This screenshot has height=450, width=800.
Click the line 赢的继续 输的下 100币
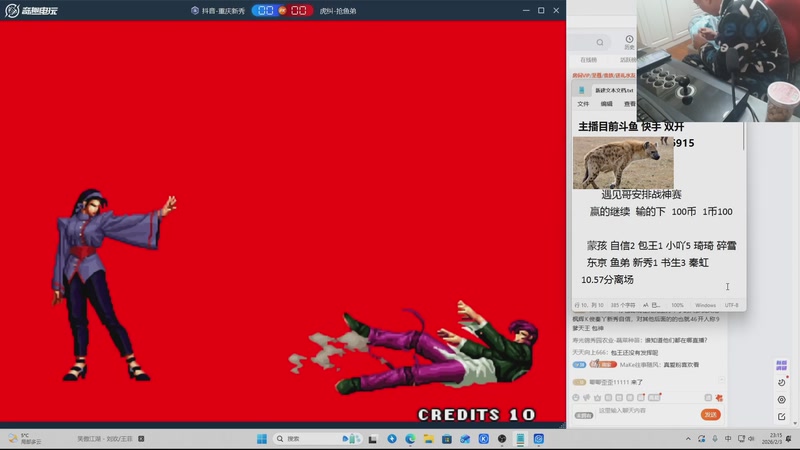(x=643, y=212)
